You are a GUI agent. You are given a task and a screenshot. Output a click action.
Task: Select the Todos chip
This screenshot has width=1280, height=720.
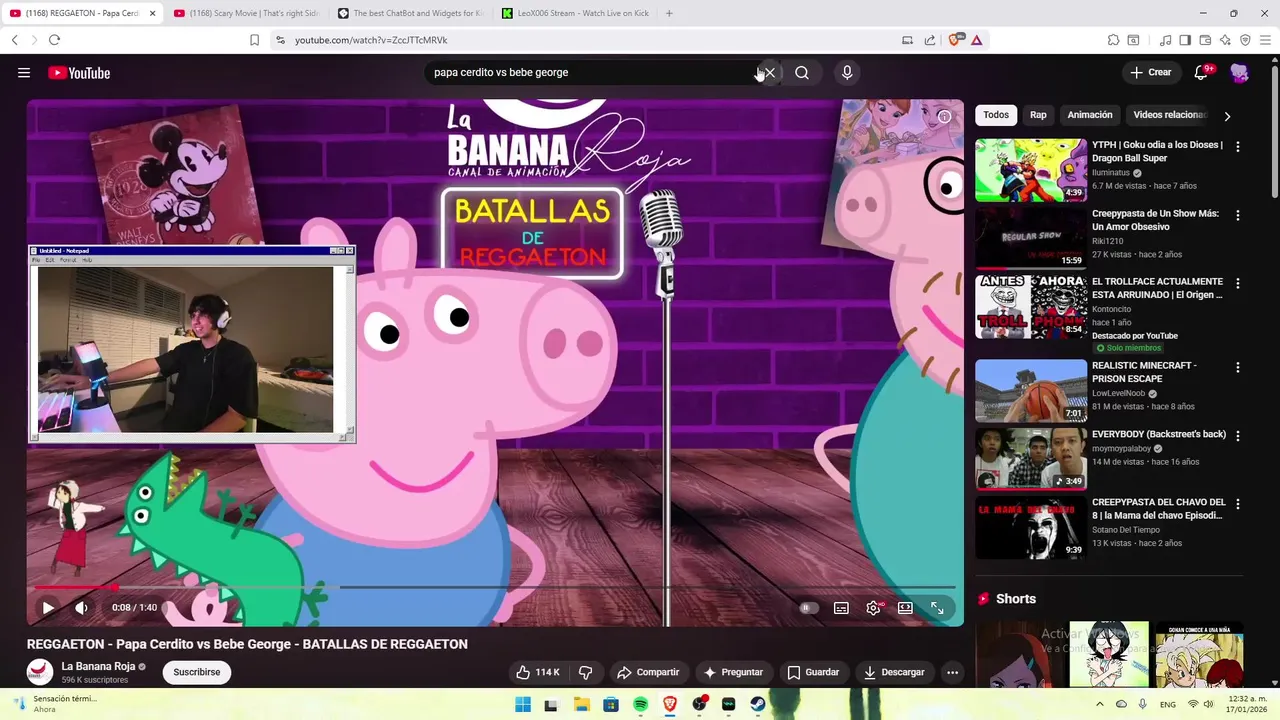click(996, 115)
